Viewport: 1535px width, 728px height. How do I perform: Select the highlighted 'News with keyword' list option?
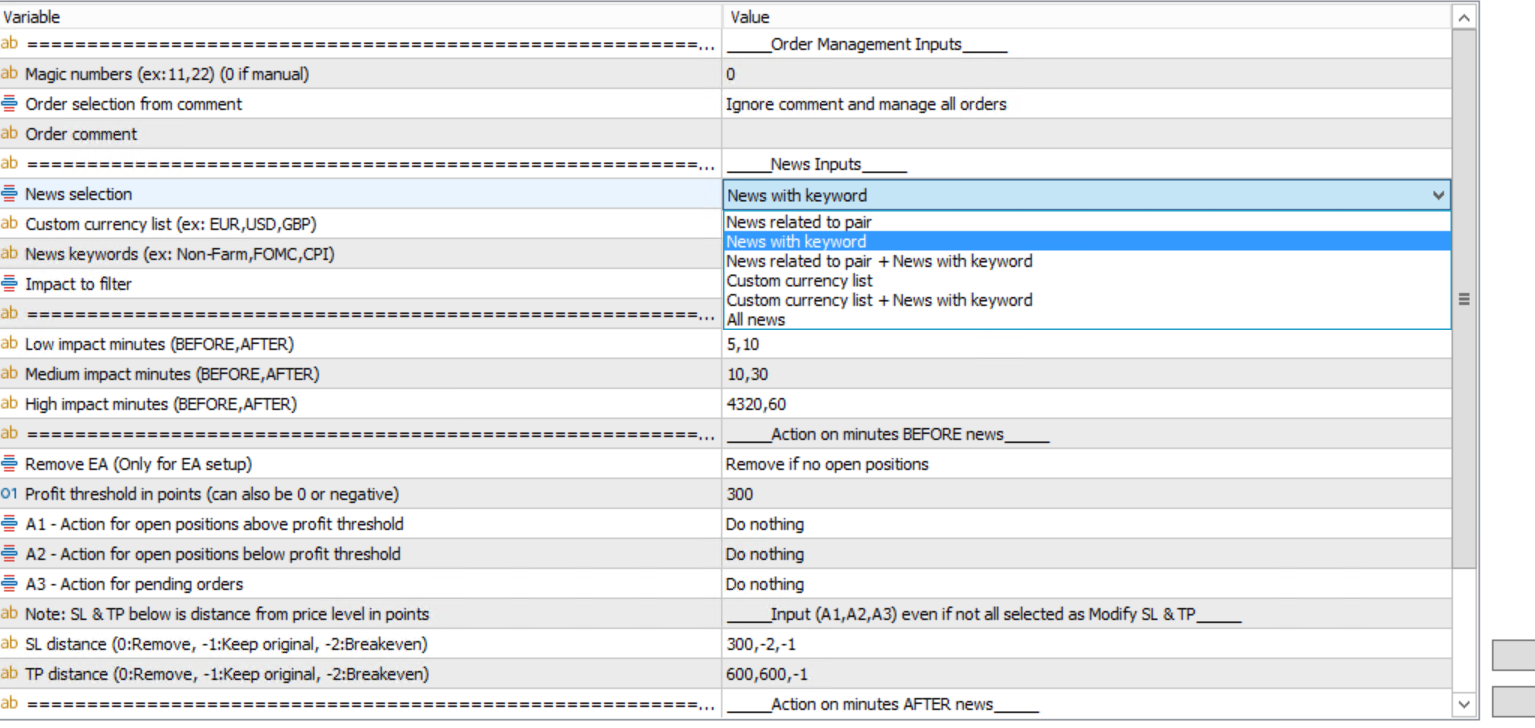tap(1087, 242)
